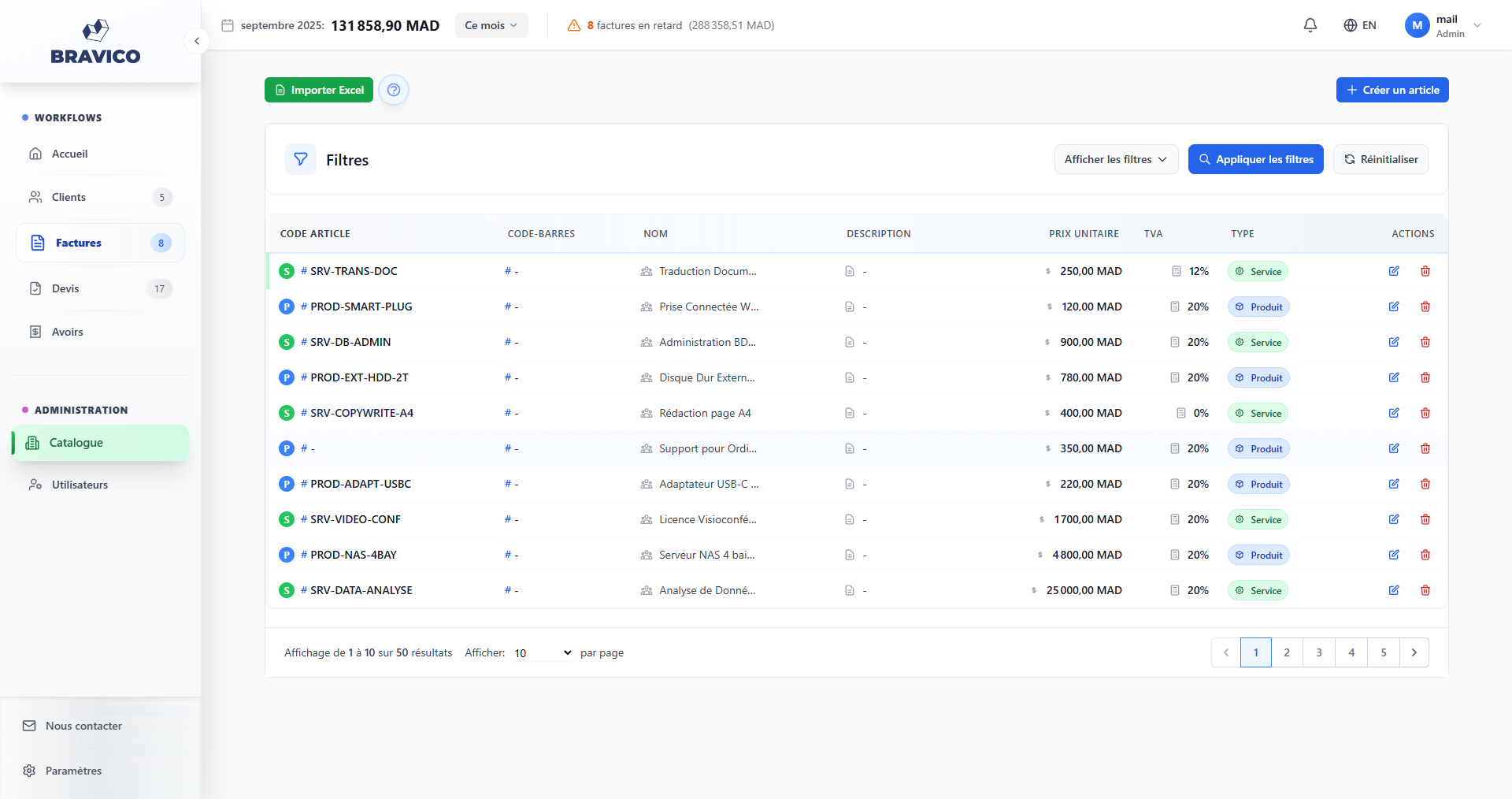Click the SRV-DATA-ANALYSE article code
This screenshot has height=799, width=1512.
[361, 590]
